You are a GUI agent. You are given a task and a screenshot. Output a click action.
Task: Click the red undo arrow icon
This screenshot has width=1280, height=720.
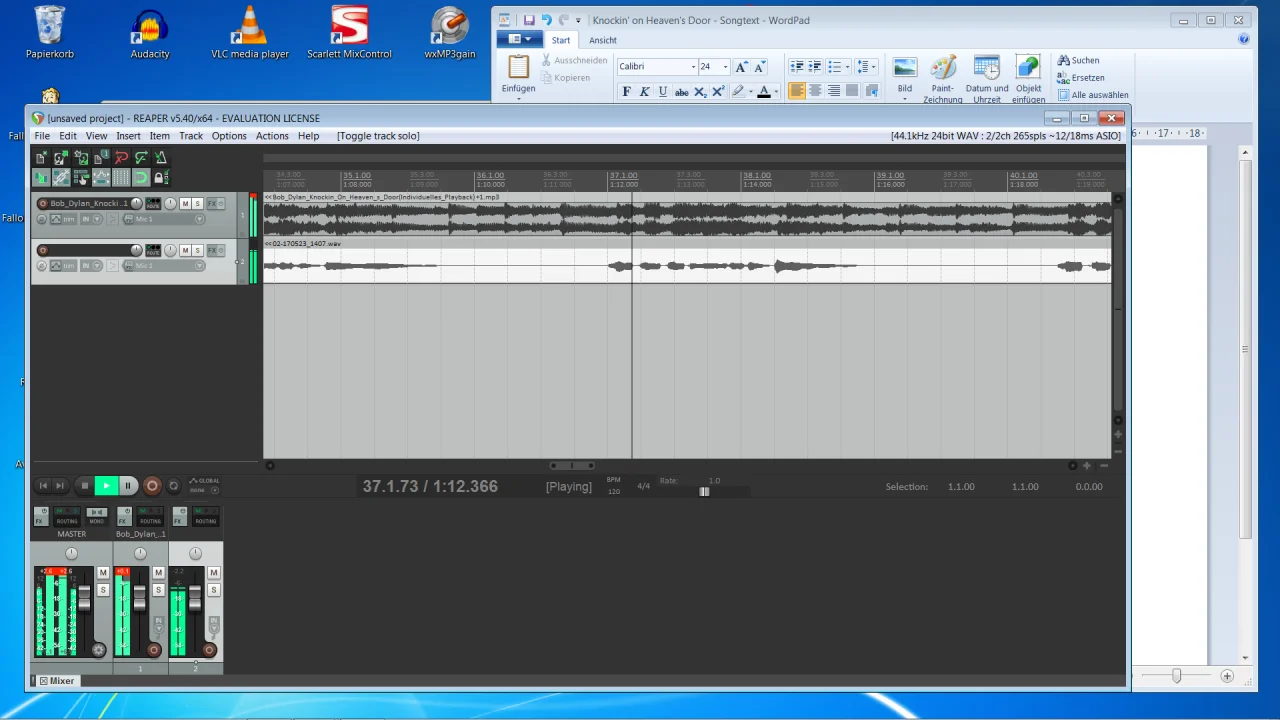[x=121, y=158]
